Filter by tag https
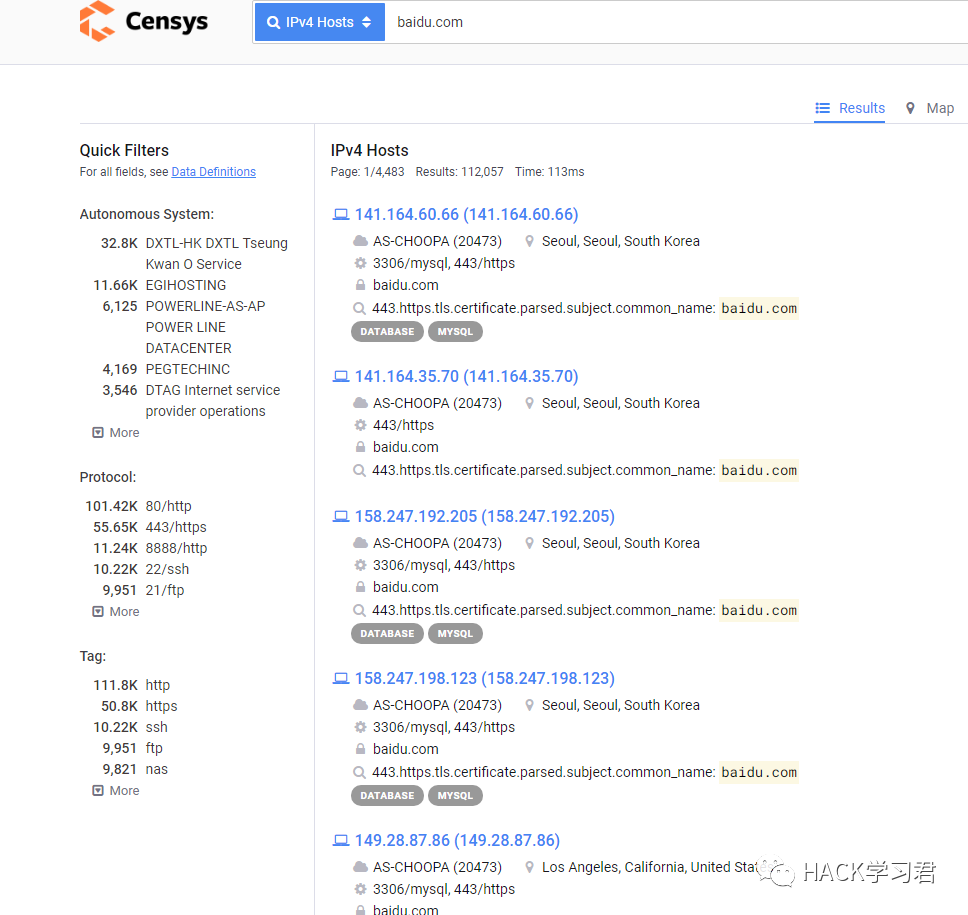The width and height of the screenshot is (968, 915). (x=161, y=706)
